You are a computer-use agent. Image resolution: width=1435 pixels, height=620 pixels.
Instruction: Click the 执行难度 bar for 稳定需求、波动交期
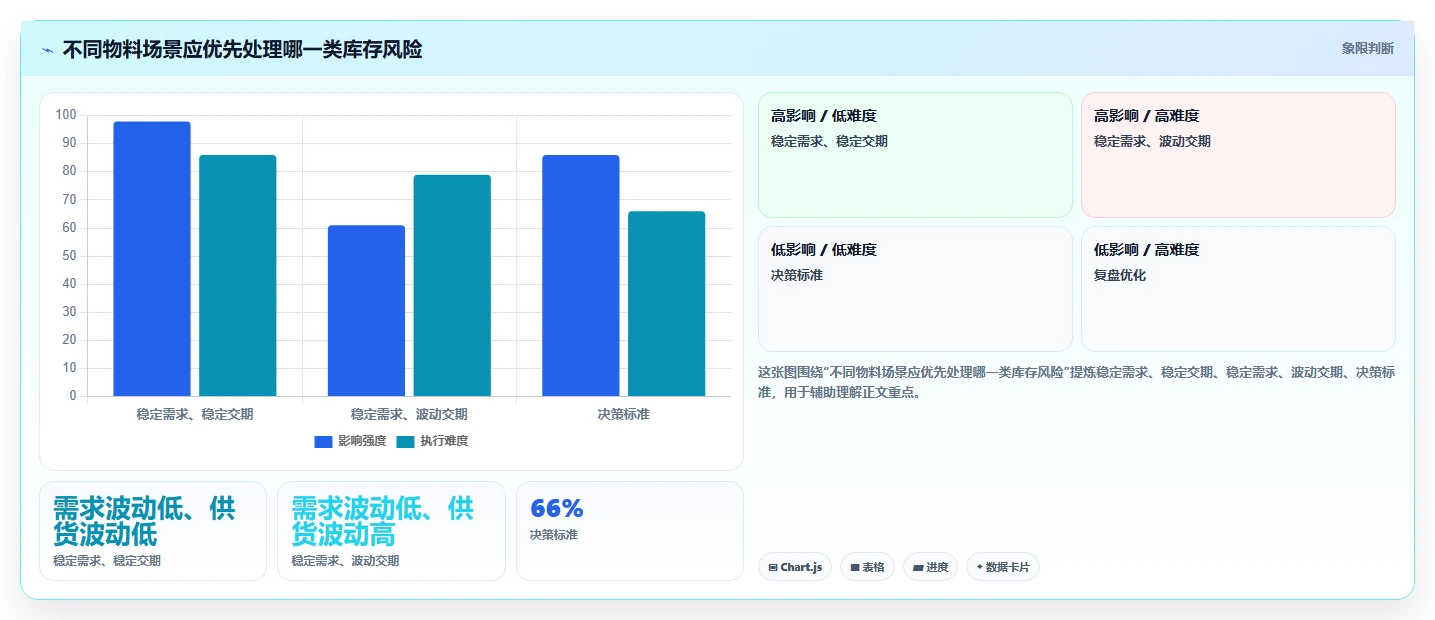pyautogui.click(x=452, y=286)
